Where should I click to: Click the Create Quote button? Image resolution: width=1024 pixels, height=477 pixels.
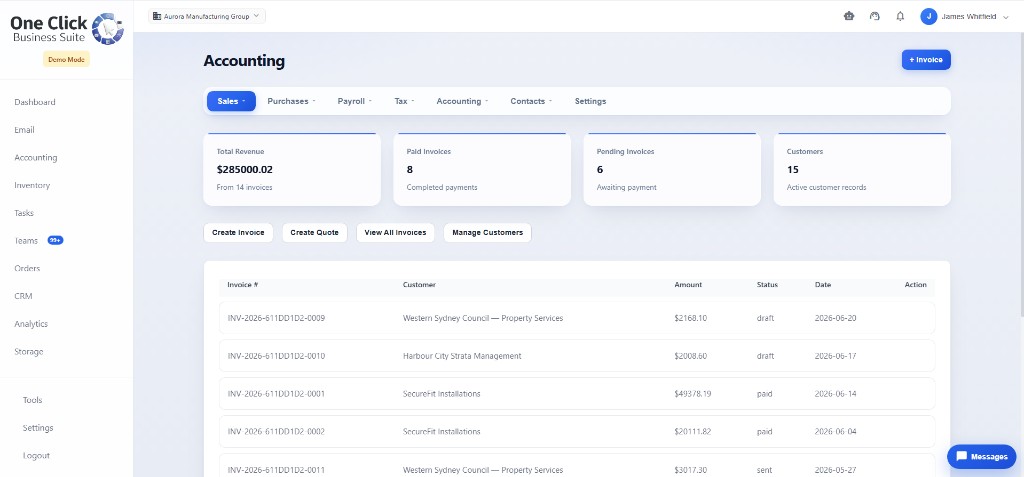315,233
